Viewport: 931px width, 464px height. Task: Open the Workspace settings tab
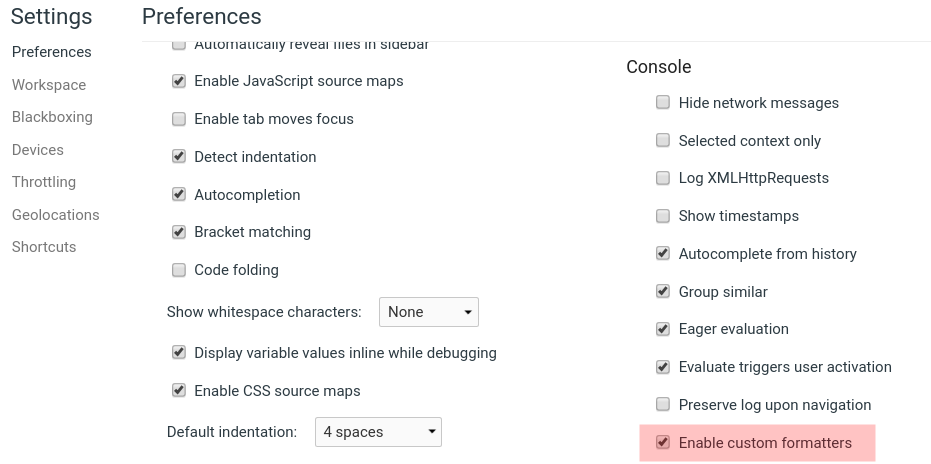pos(49,85)
